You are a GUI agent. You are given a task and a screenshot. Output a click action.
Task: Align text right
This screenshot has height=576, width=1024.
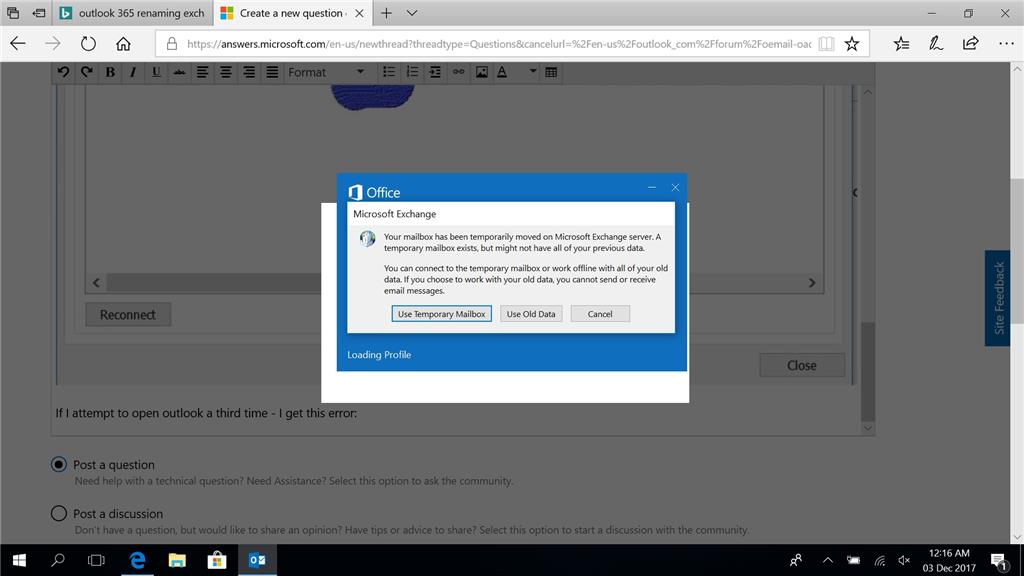coord(249,72)
